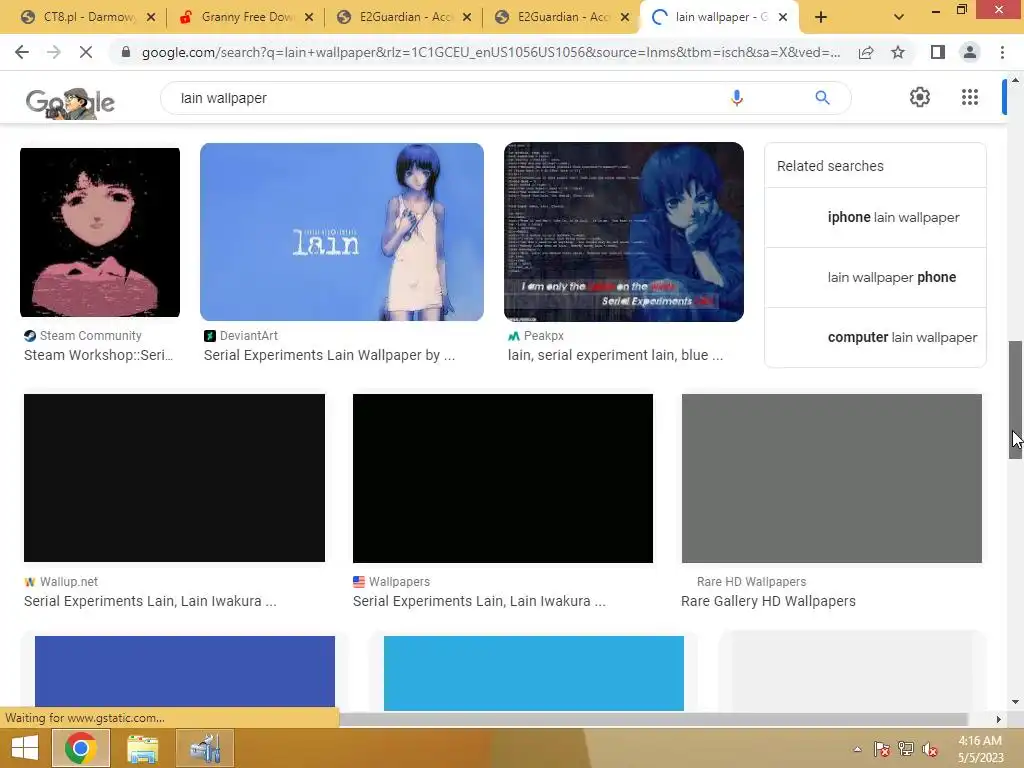Open DeviantArt Lain wallpaper image
The image size is (1024, 768).
point(342,231)
